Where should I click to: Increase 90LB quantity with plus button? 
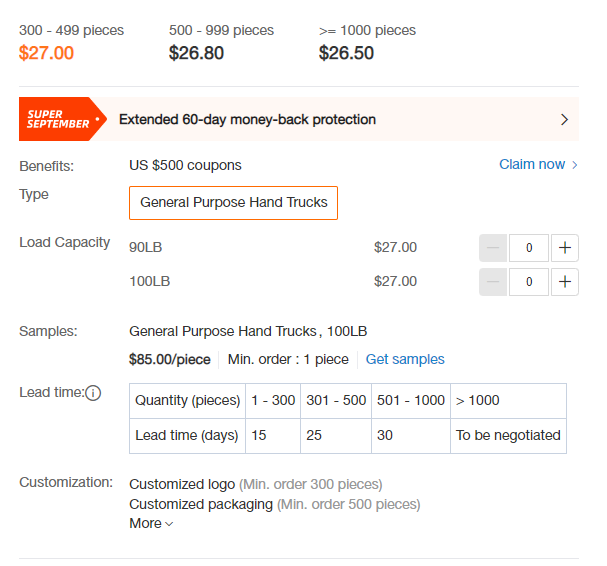564,247
